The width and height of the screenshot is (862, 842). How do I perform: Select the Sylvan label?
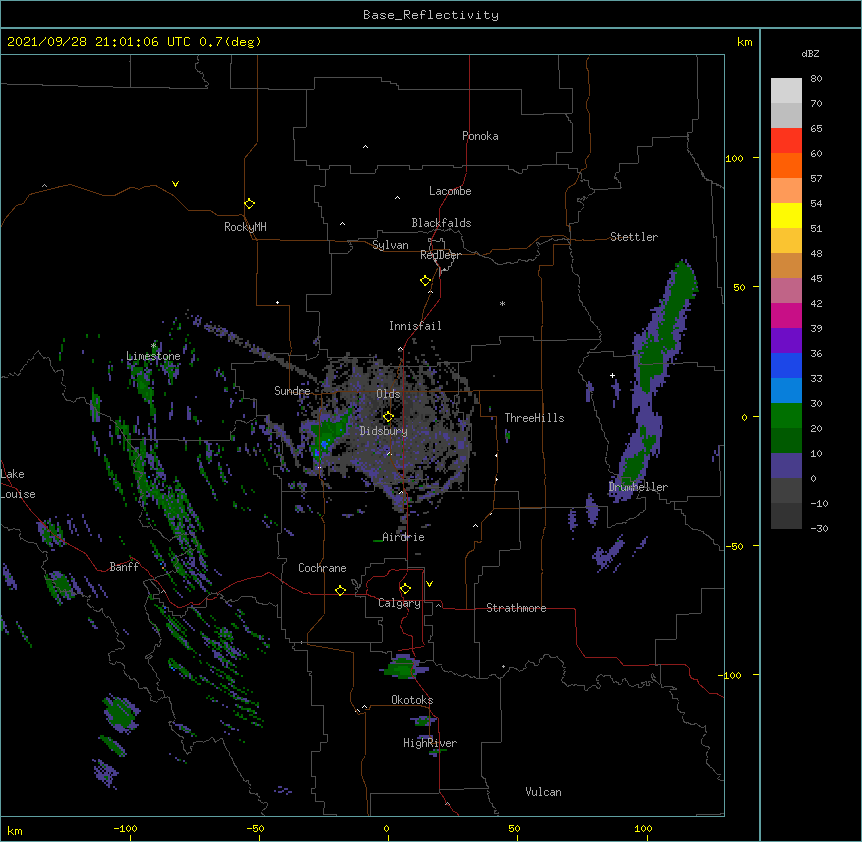point(390,245)
